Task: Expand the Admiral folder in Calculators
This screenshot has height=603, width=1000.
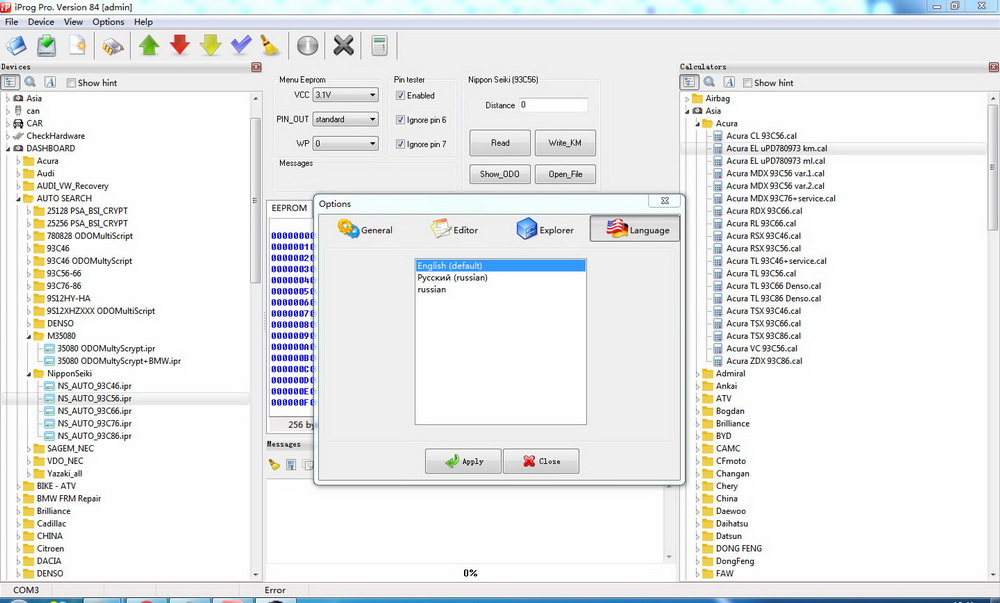Action: point(698,374)
